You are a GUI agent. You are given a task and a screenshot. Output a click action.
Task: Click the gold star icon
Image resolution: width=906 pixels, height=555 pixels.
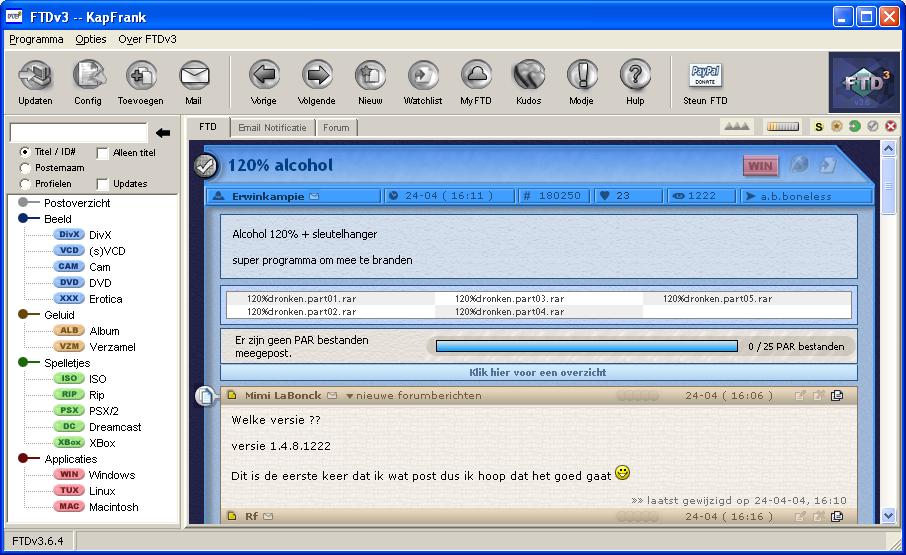coord(836,126)
